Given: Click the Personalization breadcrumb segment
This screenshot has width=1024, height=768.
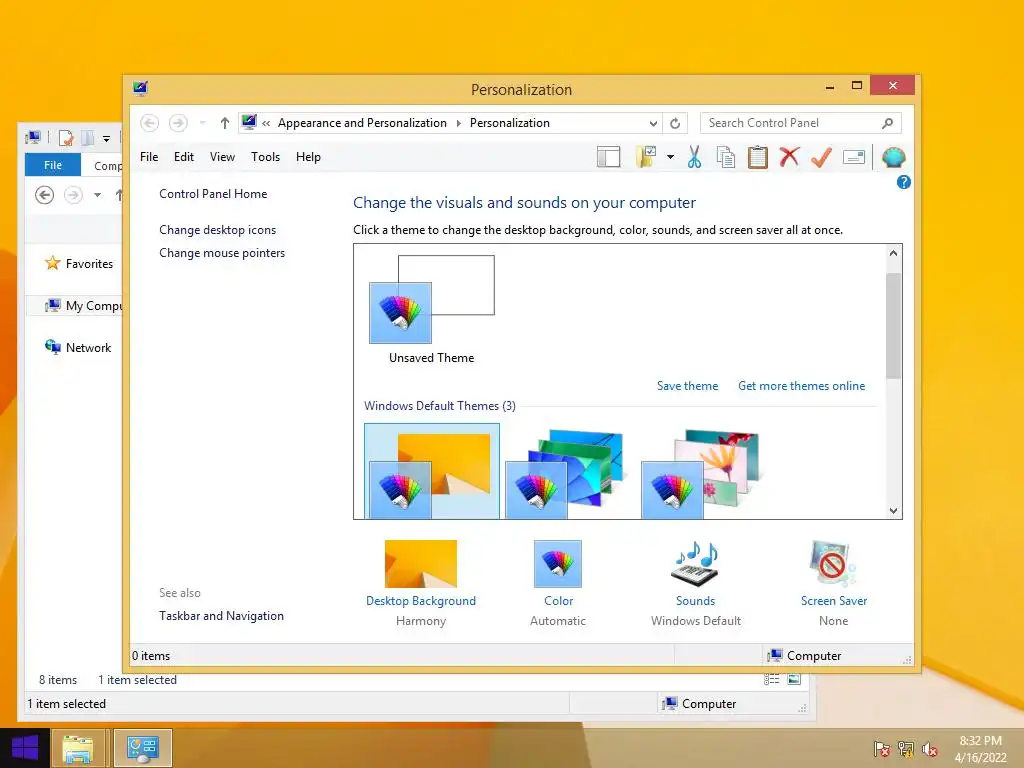Looking at the screenshot, I should click(509, 123).
